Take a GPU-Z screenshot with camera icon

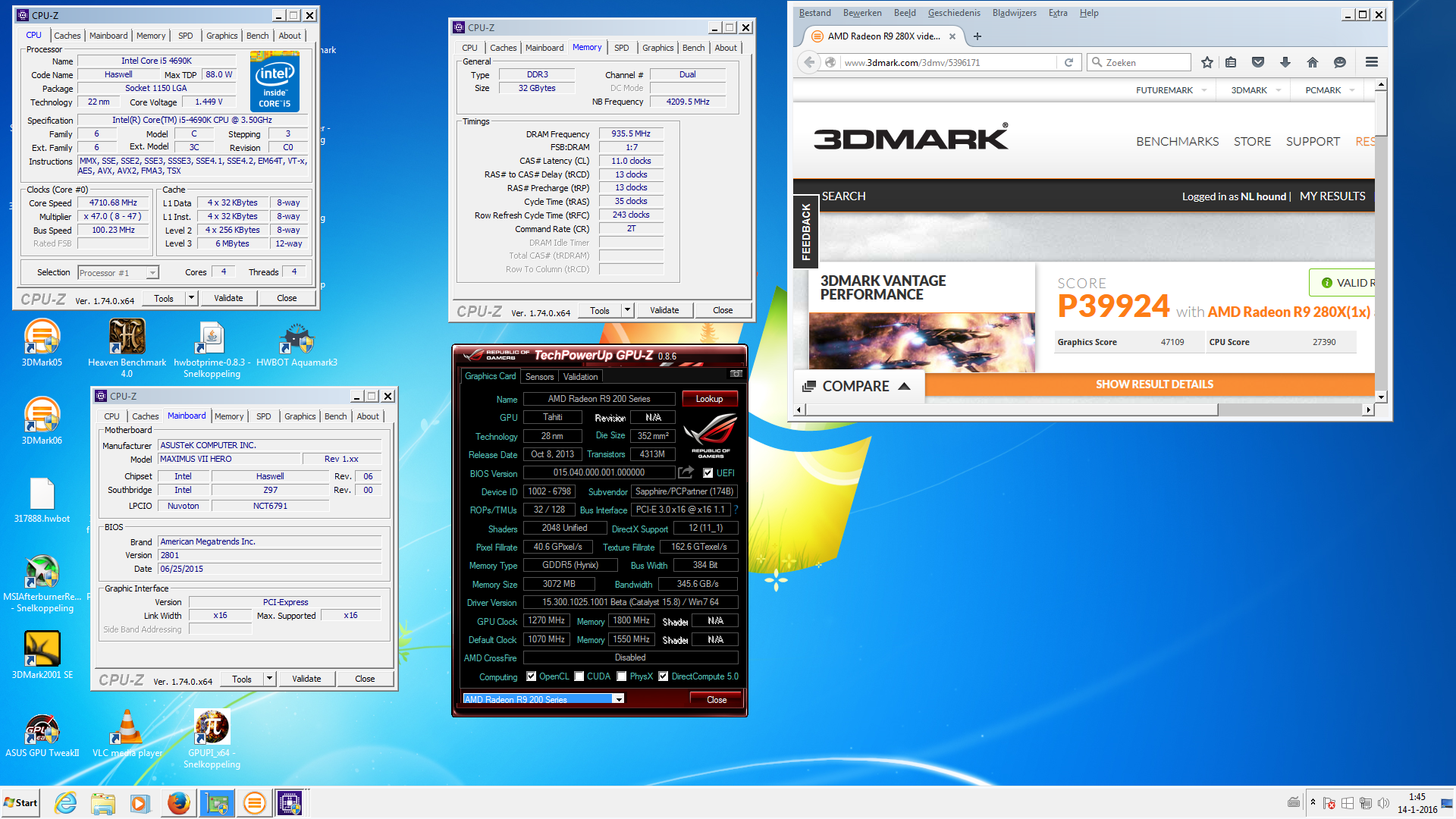pyautogui.click(x=736, y=374)
